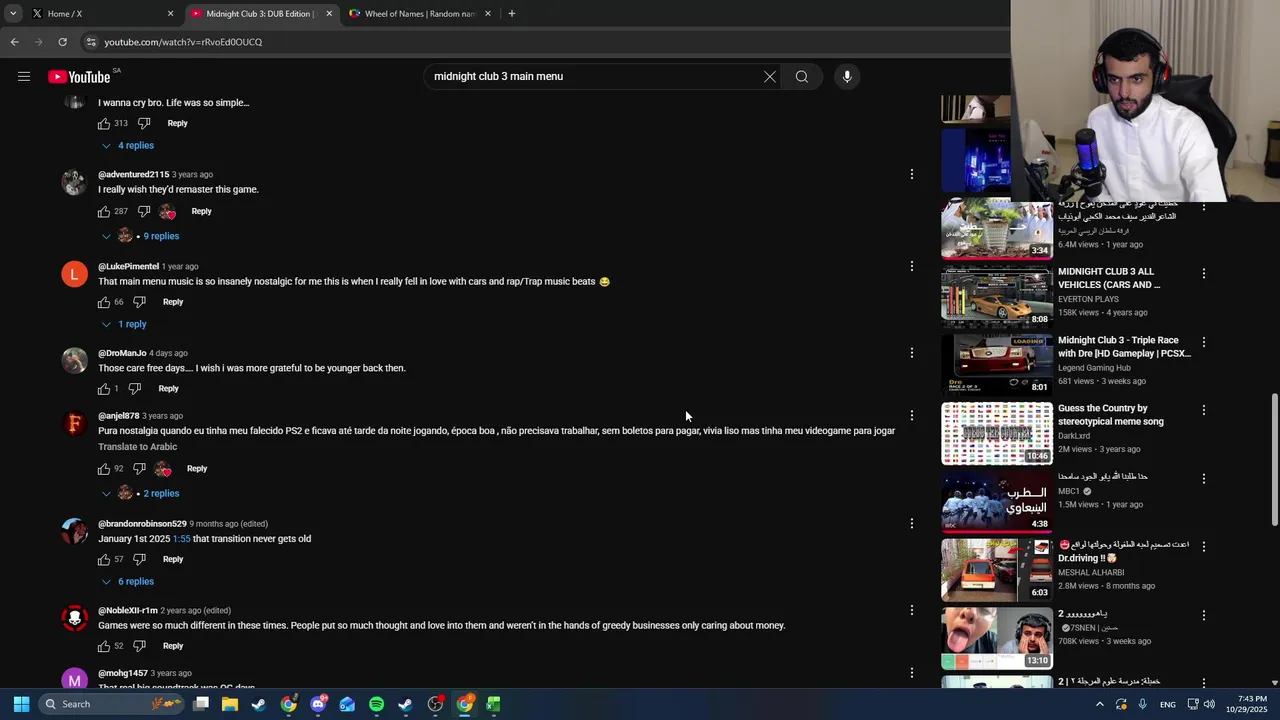Open File Explorer from the taskbar
Screen dimensions: 1280x720
230,704
